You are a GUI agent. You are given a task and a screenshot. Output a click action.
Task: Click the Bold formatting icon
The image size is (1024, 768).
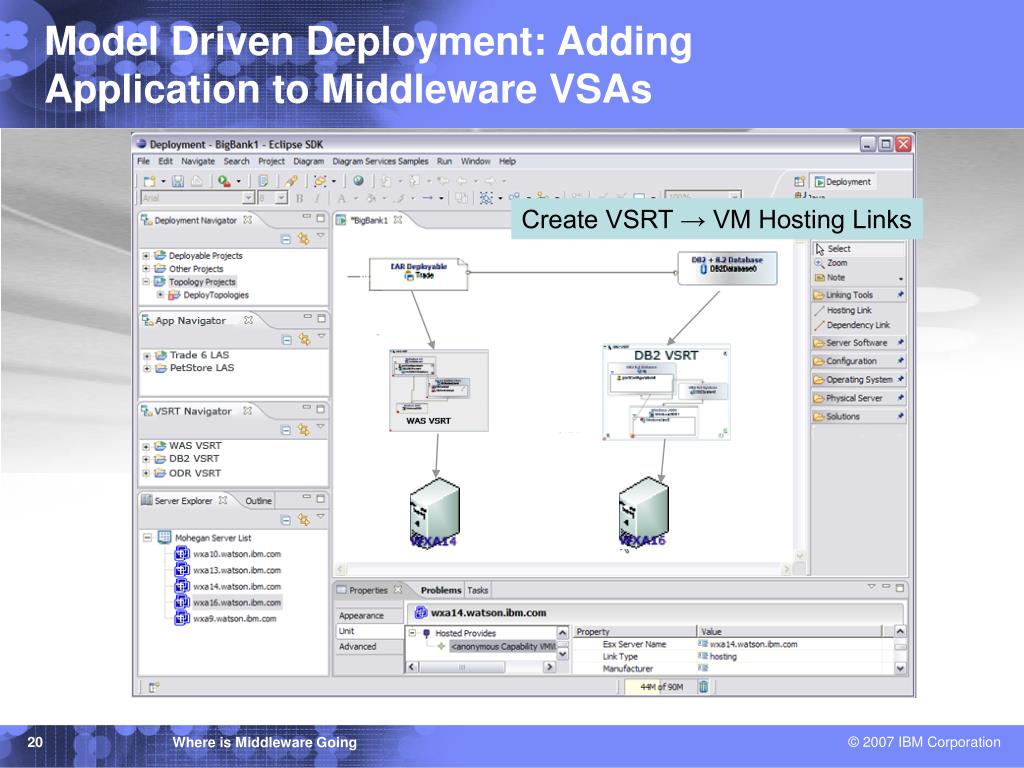tap(299, 198)
